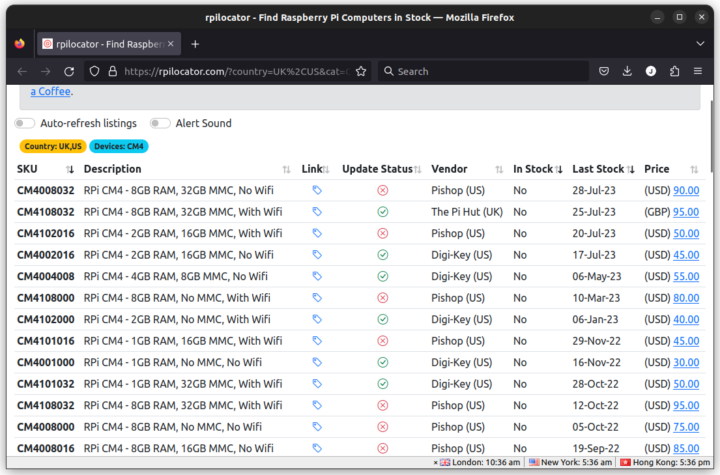The height and width of the screenshot is (475, 720).
Task: Click the Country: UK,US filter tag
Action: 53,146
